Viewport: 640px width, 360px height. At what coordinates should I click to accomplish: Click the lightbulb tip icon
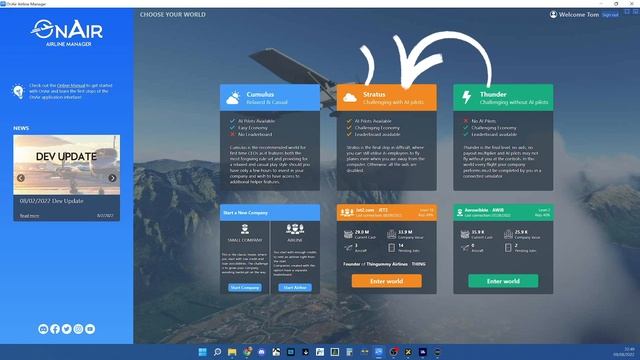pos(18,91)
